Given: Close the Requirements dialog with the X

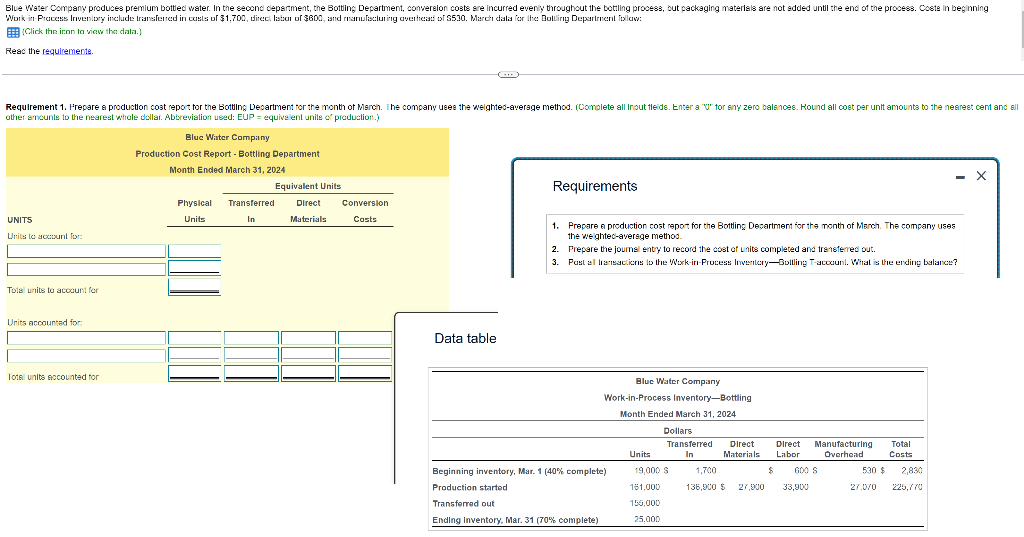Looking at the screenshot, I should click(x=981, y=176).
